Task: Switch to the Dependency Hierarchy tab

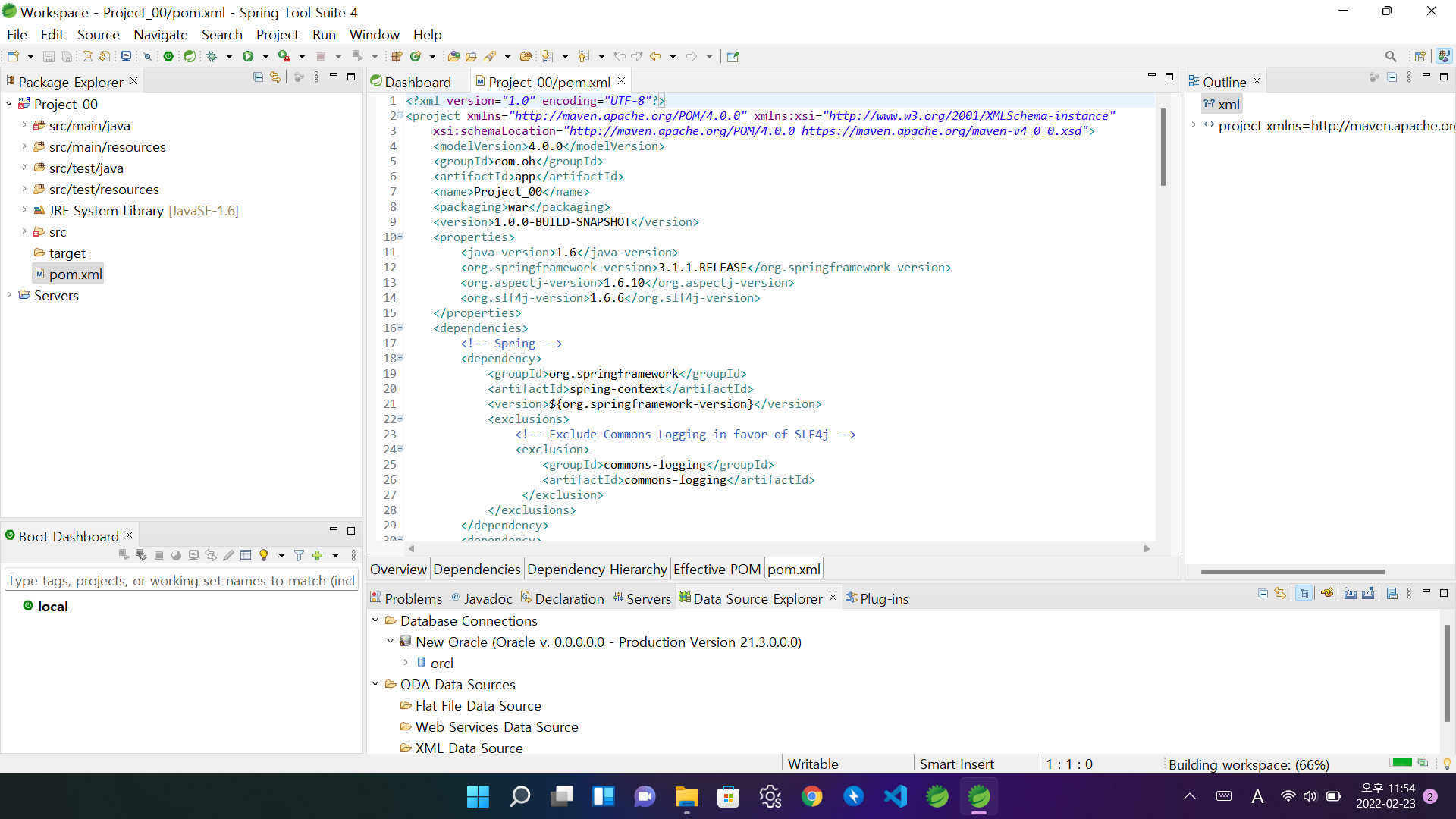Action: pyautogui.click(x=597, y=570)
